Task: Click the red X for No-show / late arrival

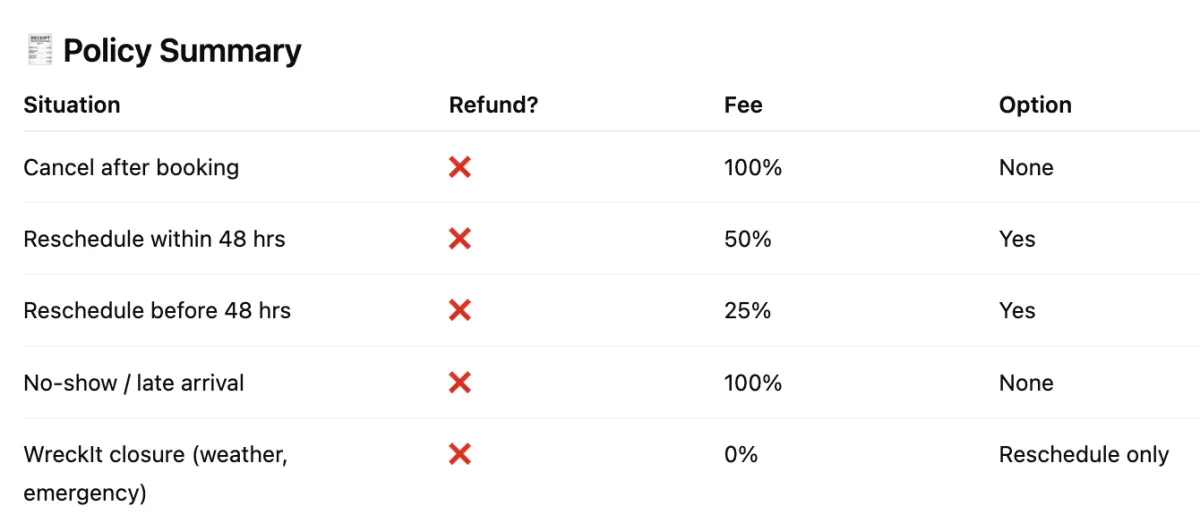Action: click(x=460, y=383)
